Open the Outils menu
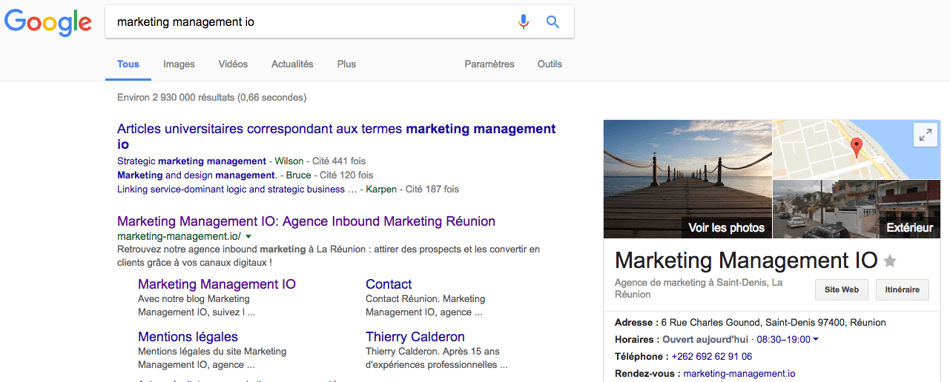This screenshot has height=382, width=950. [550, 64]
